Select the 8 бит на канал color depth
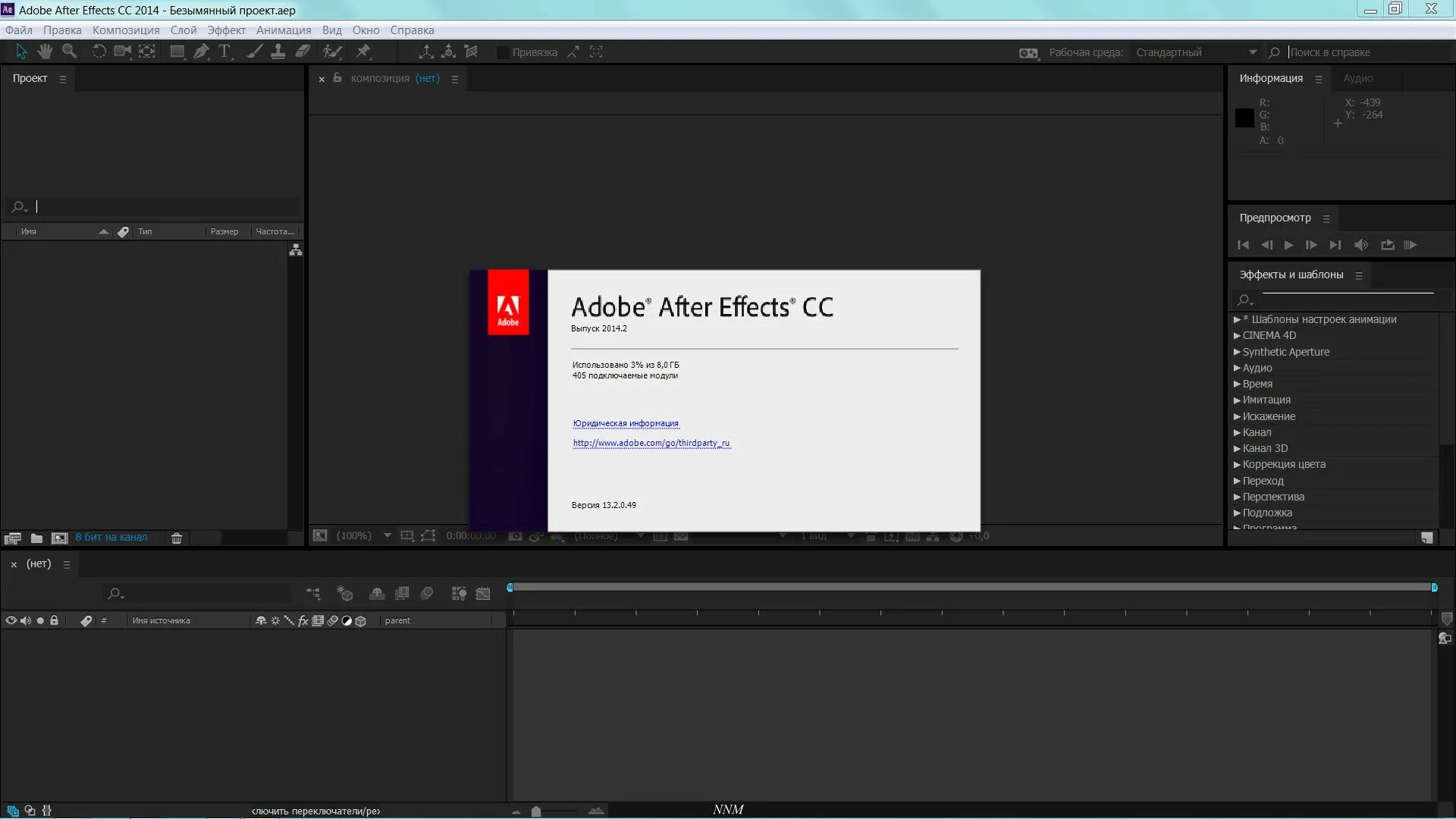The height and width of the screenshot is (819, 1456). (x=111, y=538)
